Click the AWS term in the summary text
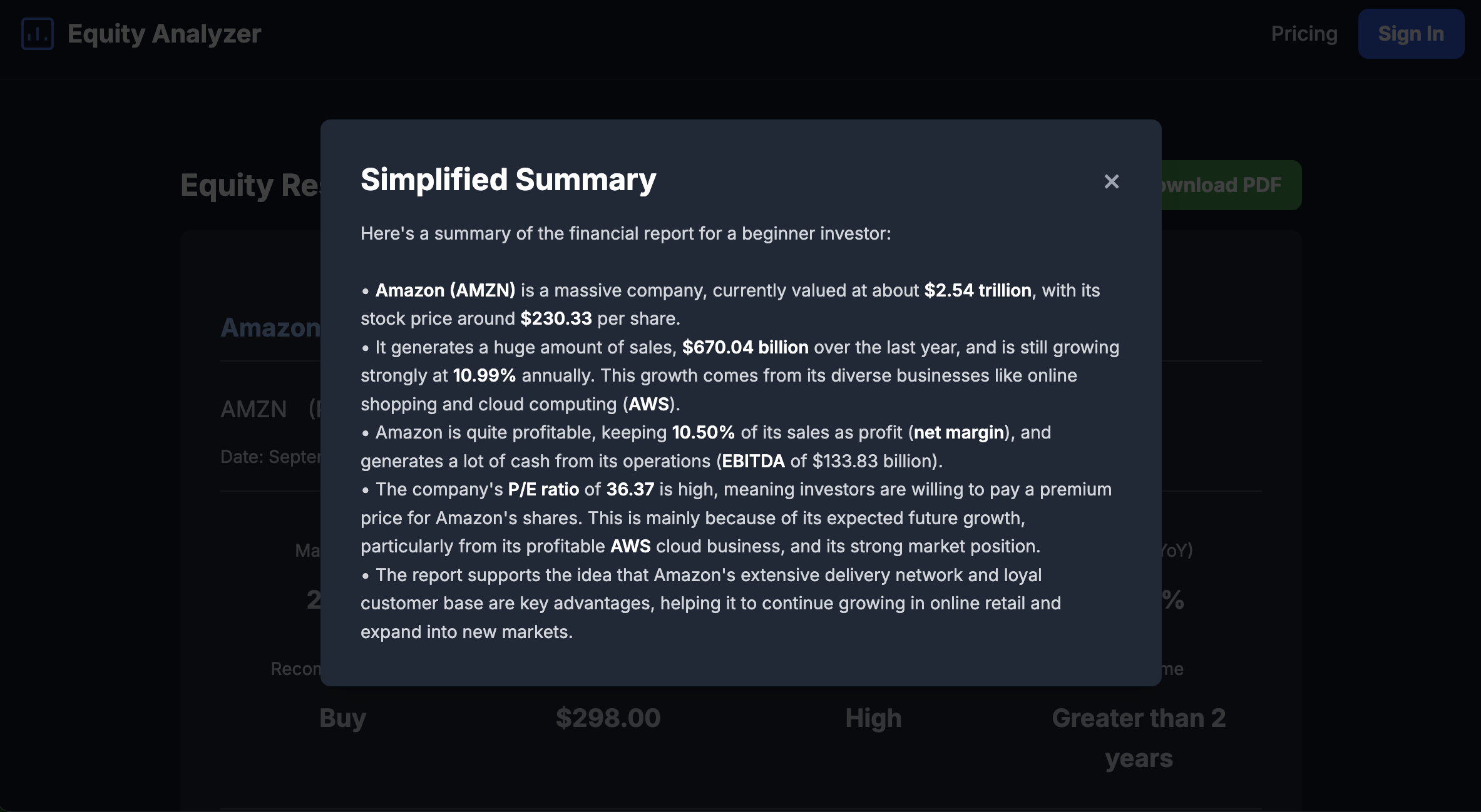This screenshot has height=812, width=1481. point(648,404)
